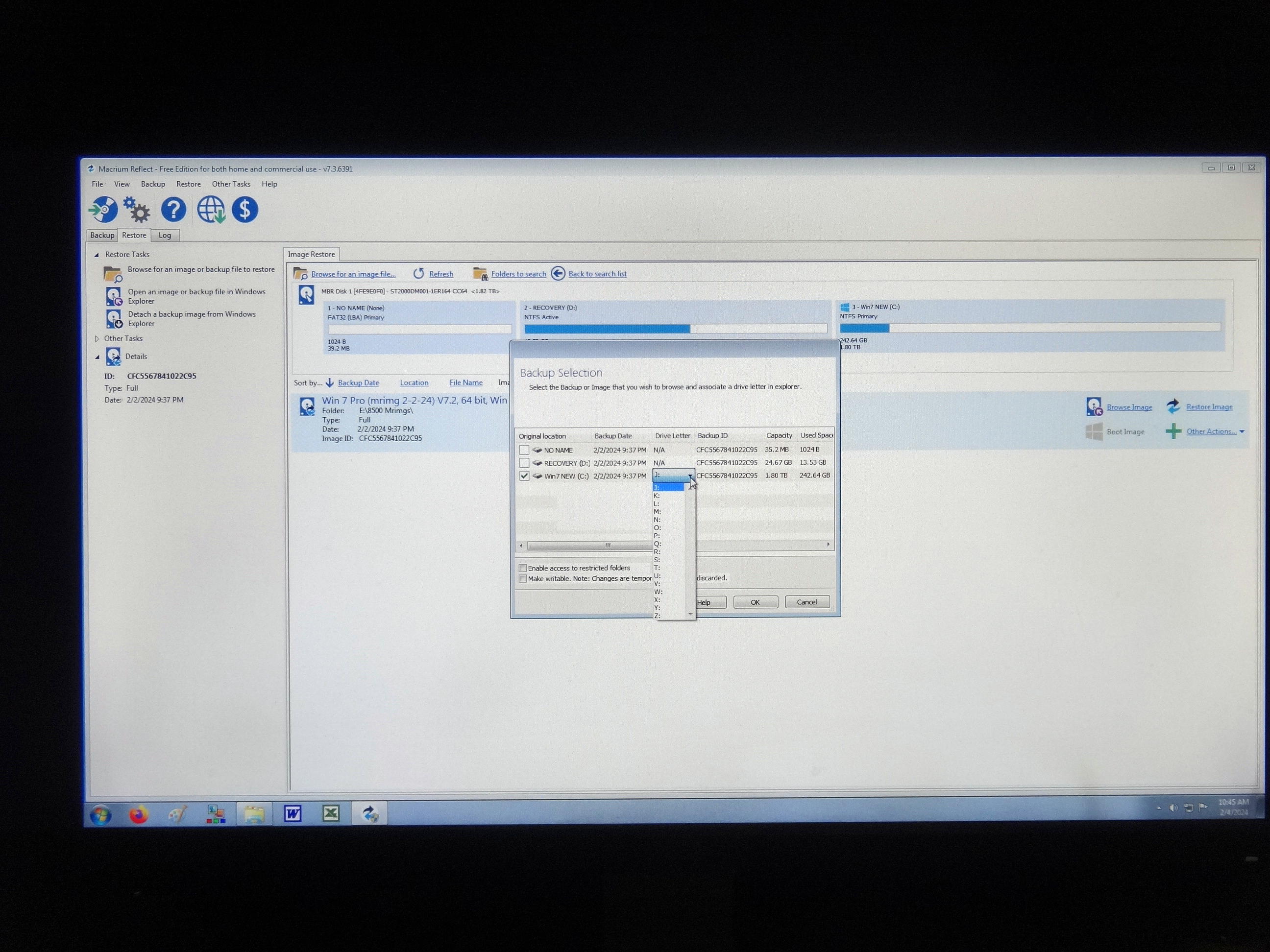Click the Boot Image Windows logo icon
Screen dimensions: 1270x952
tap(1094, 431)
